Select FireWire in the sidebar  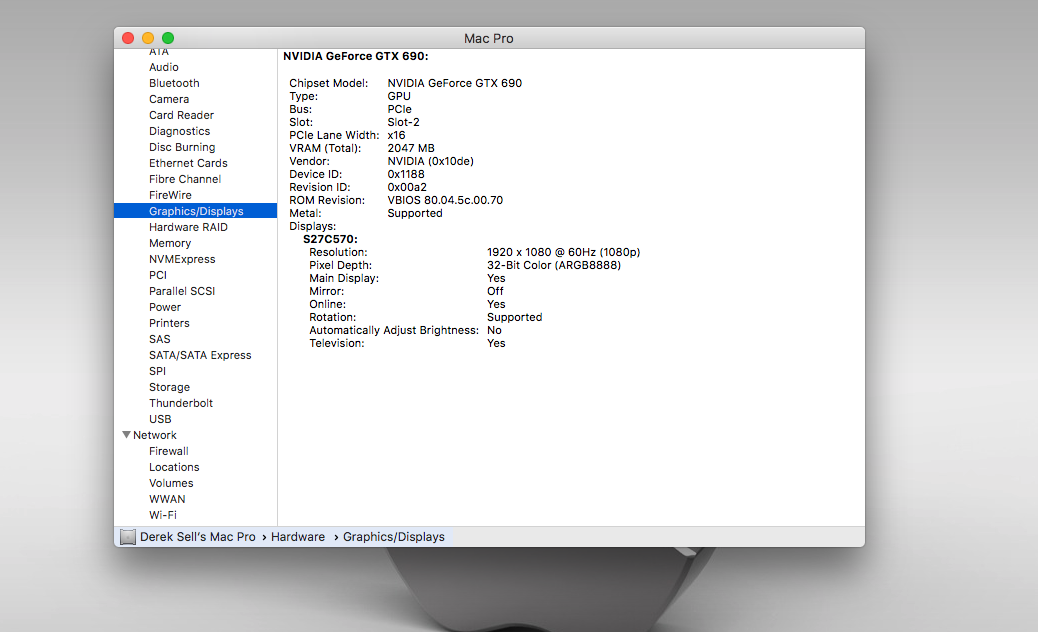click(170, 195)
